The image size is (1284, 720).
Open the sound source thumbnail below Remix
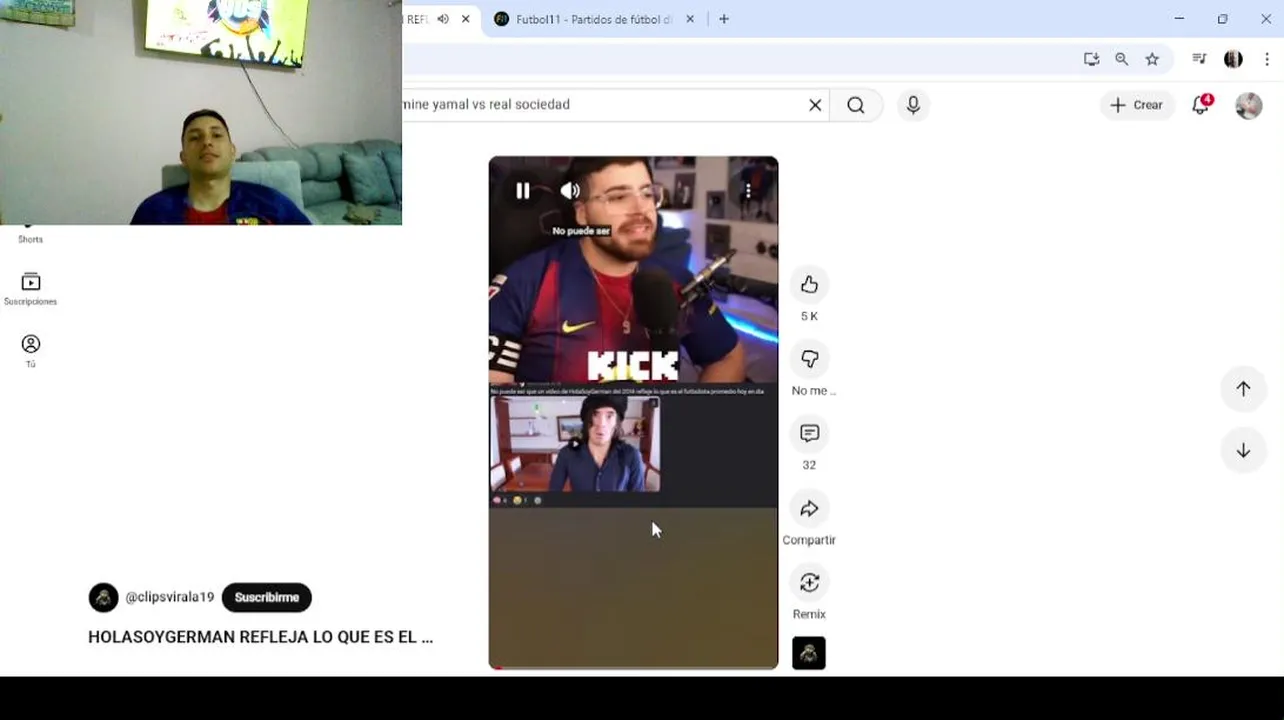click(809, 653)
